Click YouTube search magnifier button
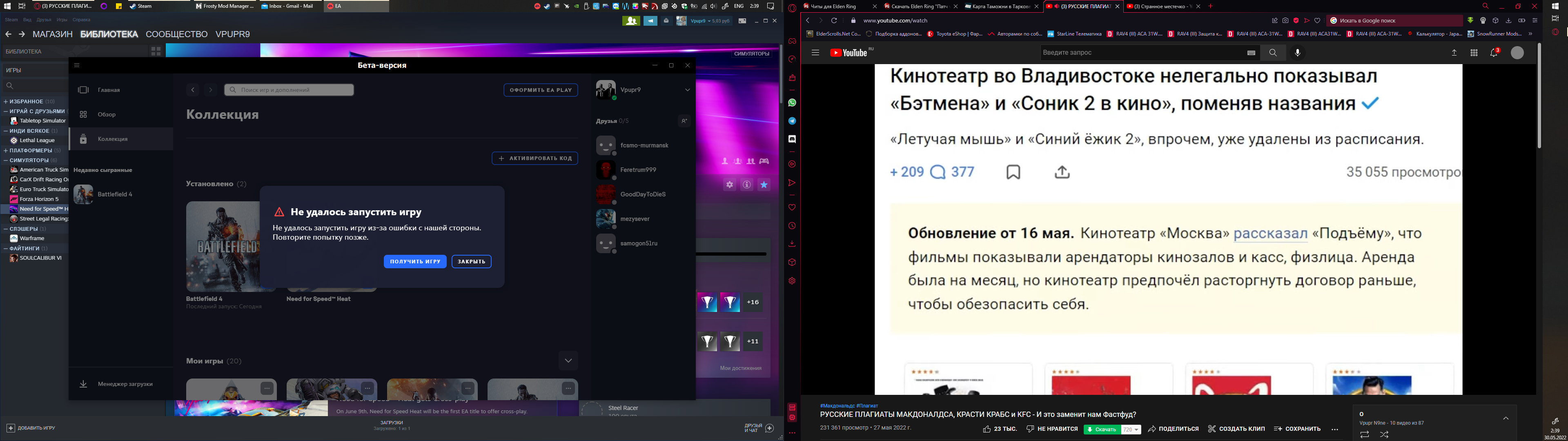This screenshot has height=441, width=1568. pyautogui.click(x=1273, y=53)
